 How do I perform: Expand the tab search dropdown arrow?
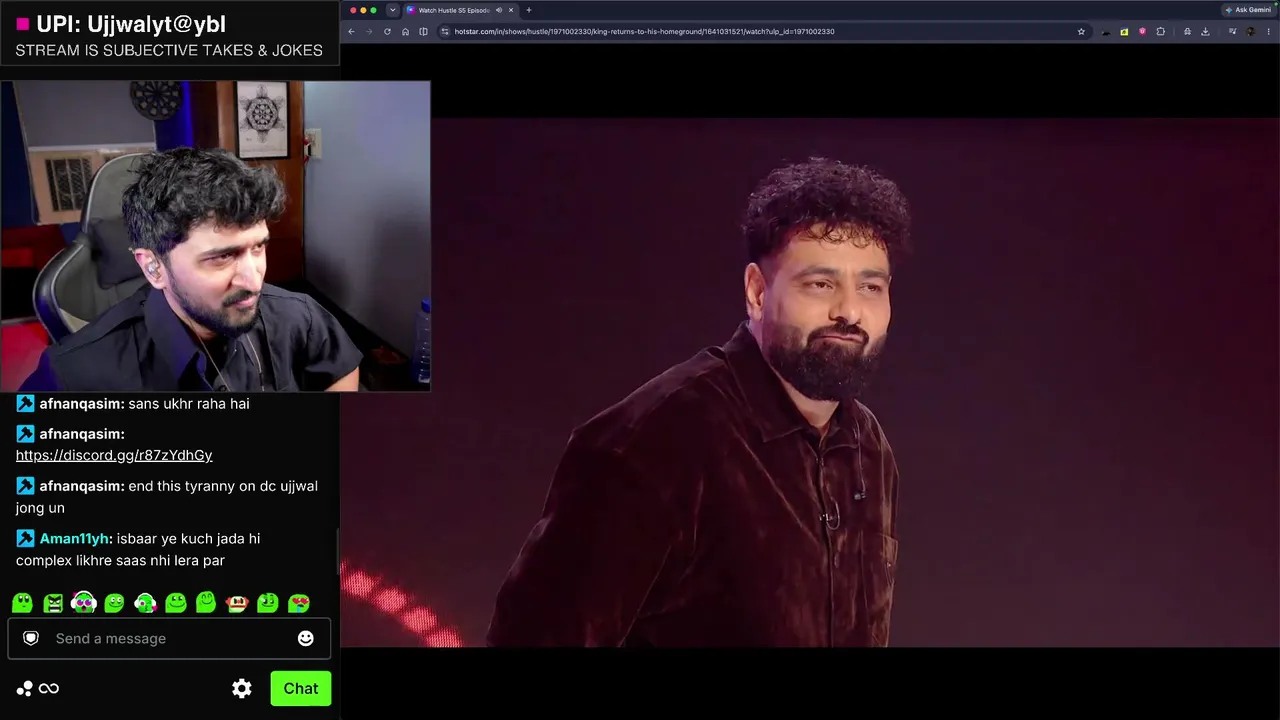pyautogui.click(x=392, y=10)
